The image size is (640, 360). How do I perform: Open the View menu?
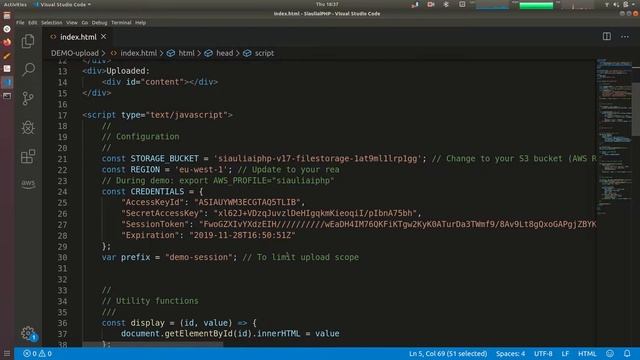click(72, 23)
